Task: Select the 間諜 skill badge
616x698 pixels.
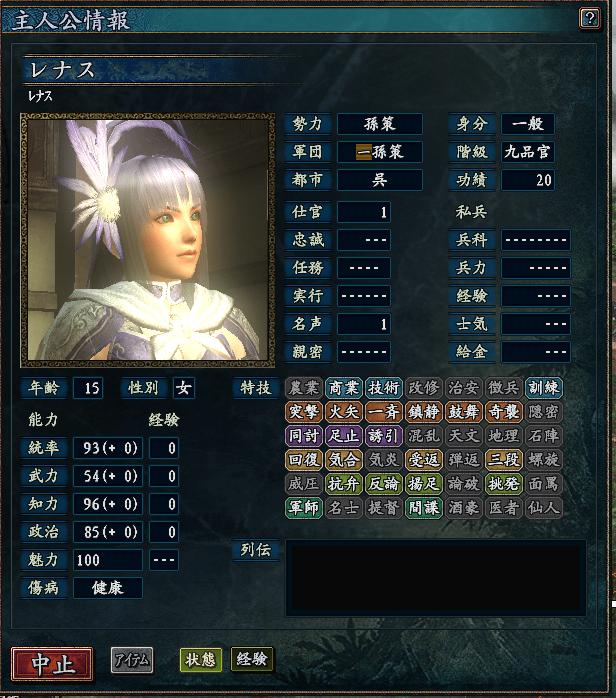Action: point(424,508)
